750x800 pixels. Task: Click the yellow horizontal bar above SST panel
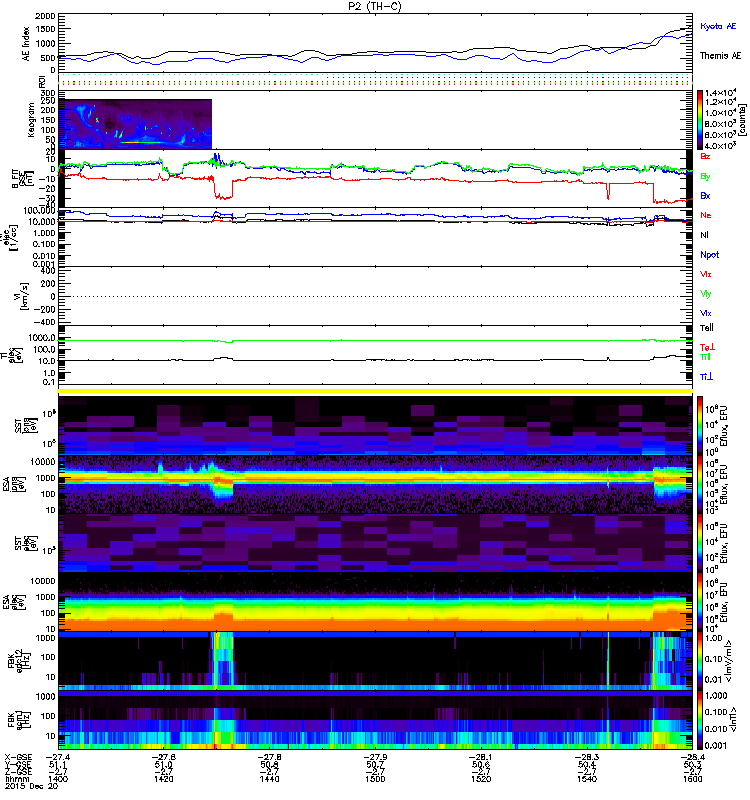[x=376, y=389]
